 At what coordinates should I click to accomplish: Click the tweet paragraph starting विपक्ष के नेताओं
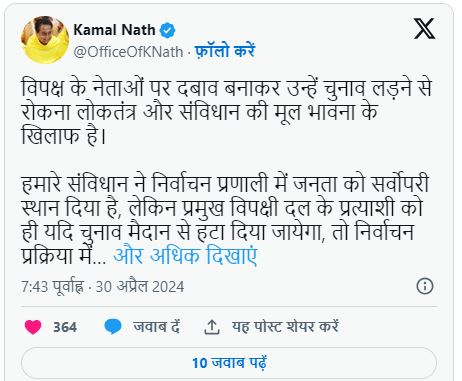point(227,112)
